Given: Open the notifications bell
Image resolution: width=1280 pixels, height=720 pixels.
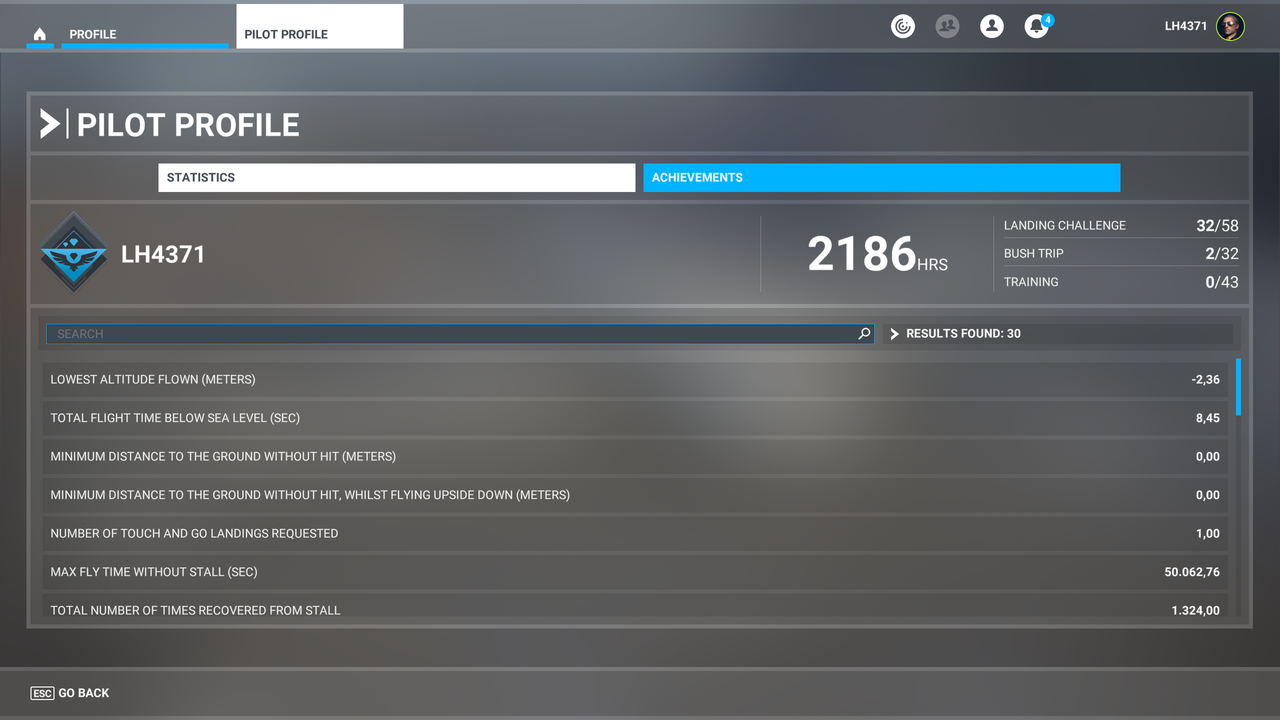Looking at the screenshot, I should click(1037, 26).
